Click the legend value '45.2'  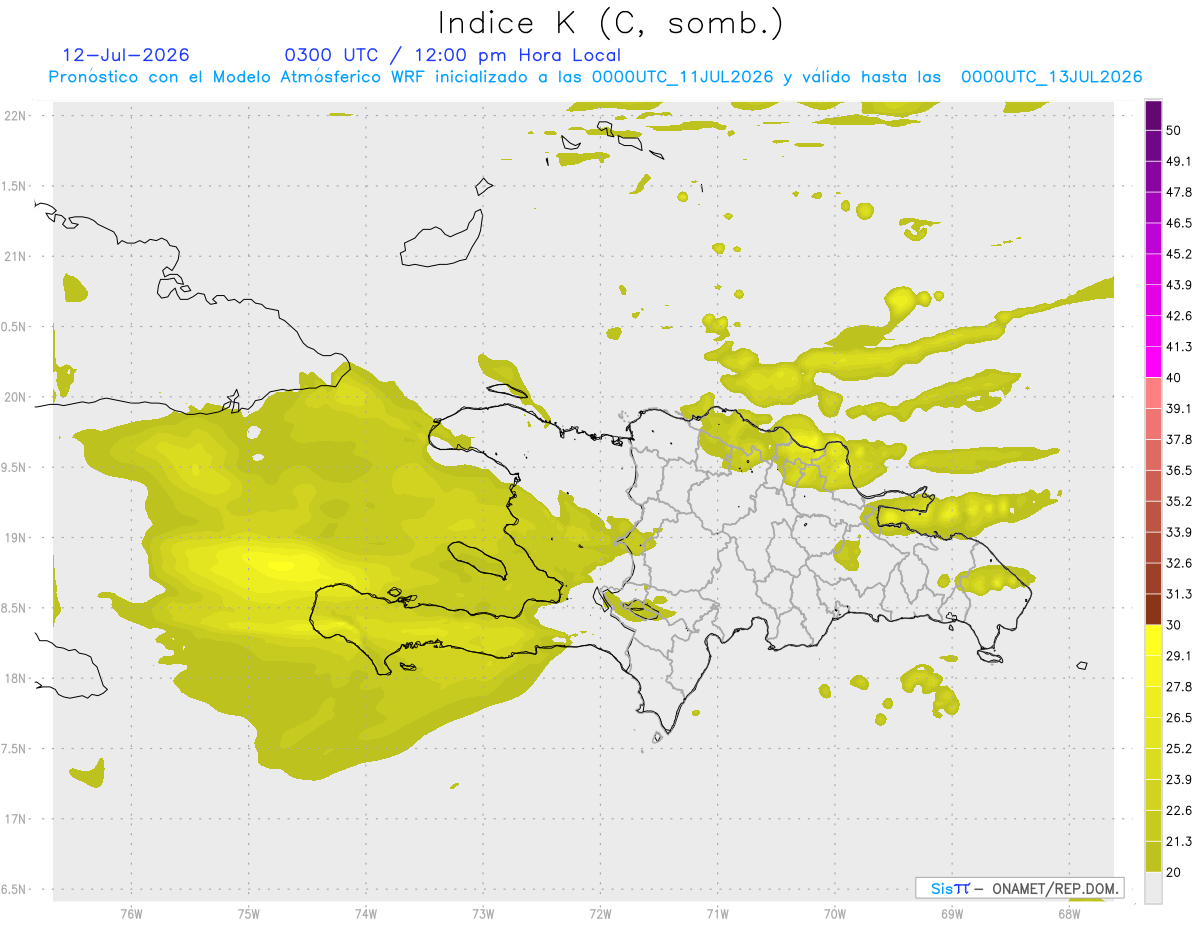pos(1179,254)
